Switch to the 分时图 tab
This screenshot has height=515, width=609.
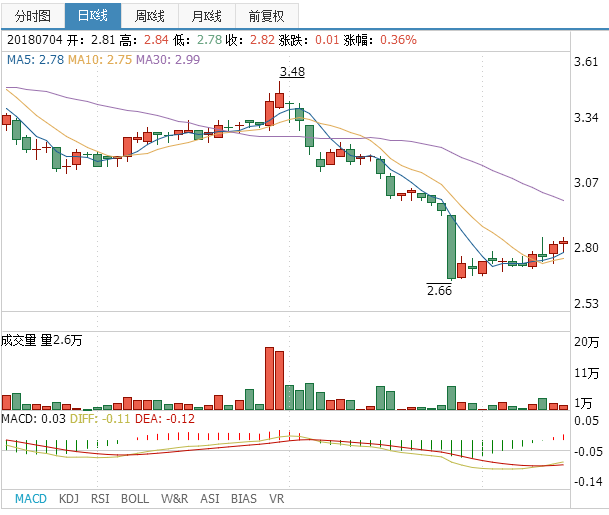[x=33, y=16]
